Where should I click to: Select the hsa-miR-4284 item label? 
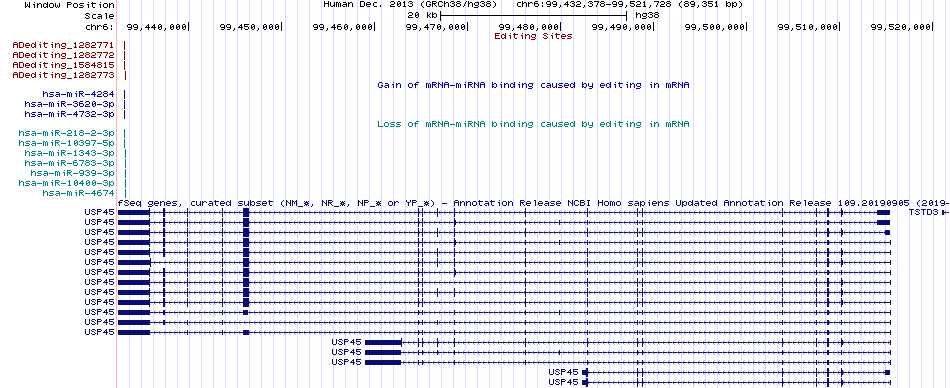click(x=79, y=95)
